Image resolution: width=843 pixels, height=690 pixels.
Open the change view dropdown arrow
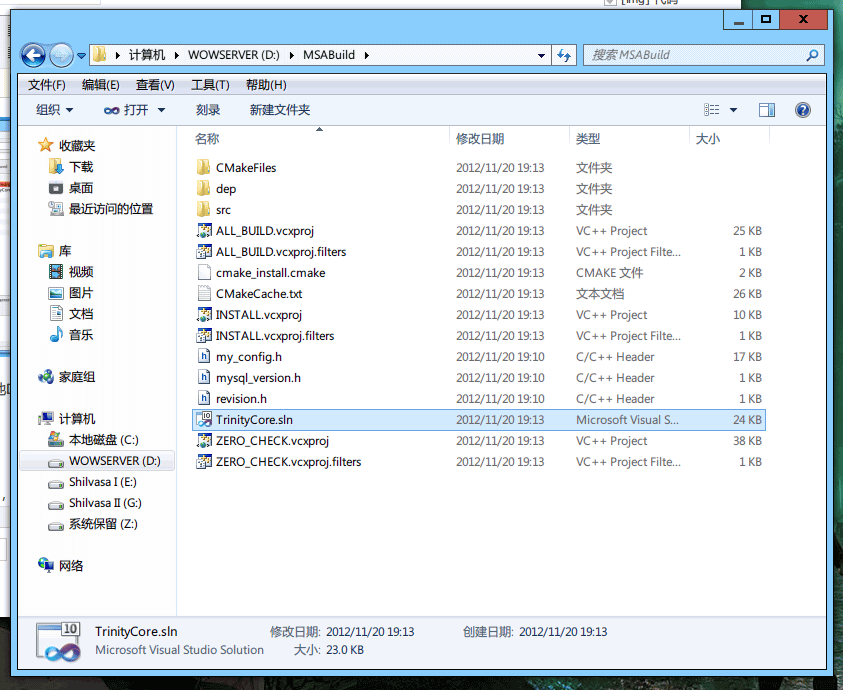tap(733, 110)
